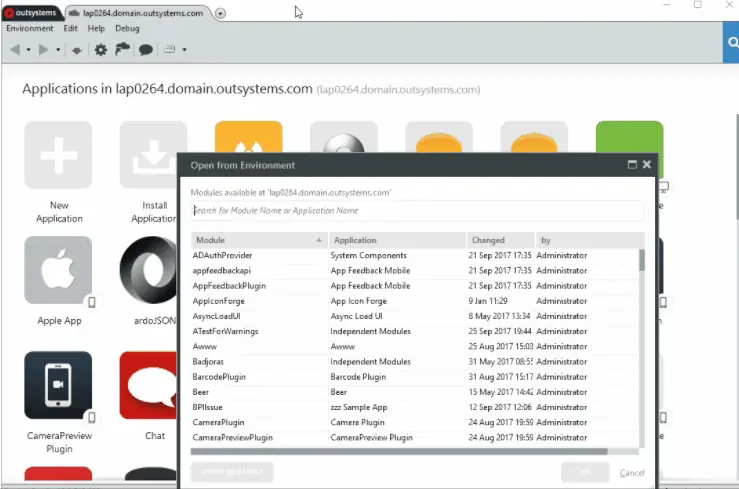Sort by the Changed column header

[501, 240]
